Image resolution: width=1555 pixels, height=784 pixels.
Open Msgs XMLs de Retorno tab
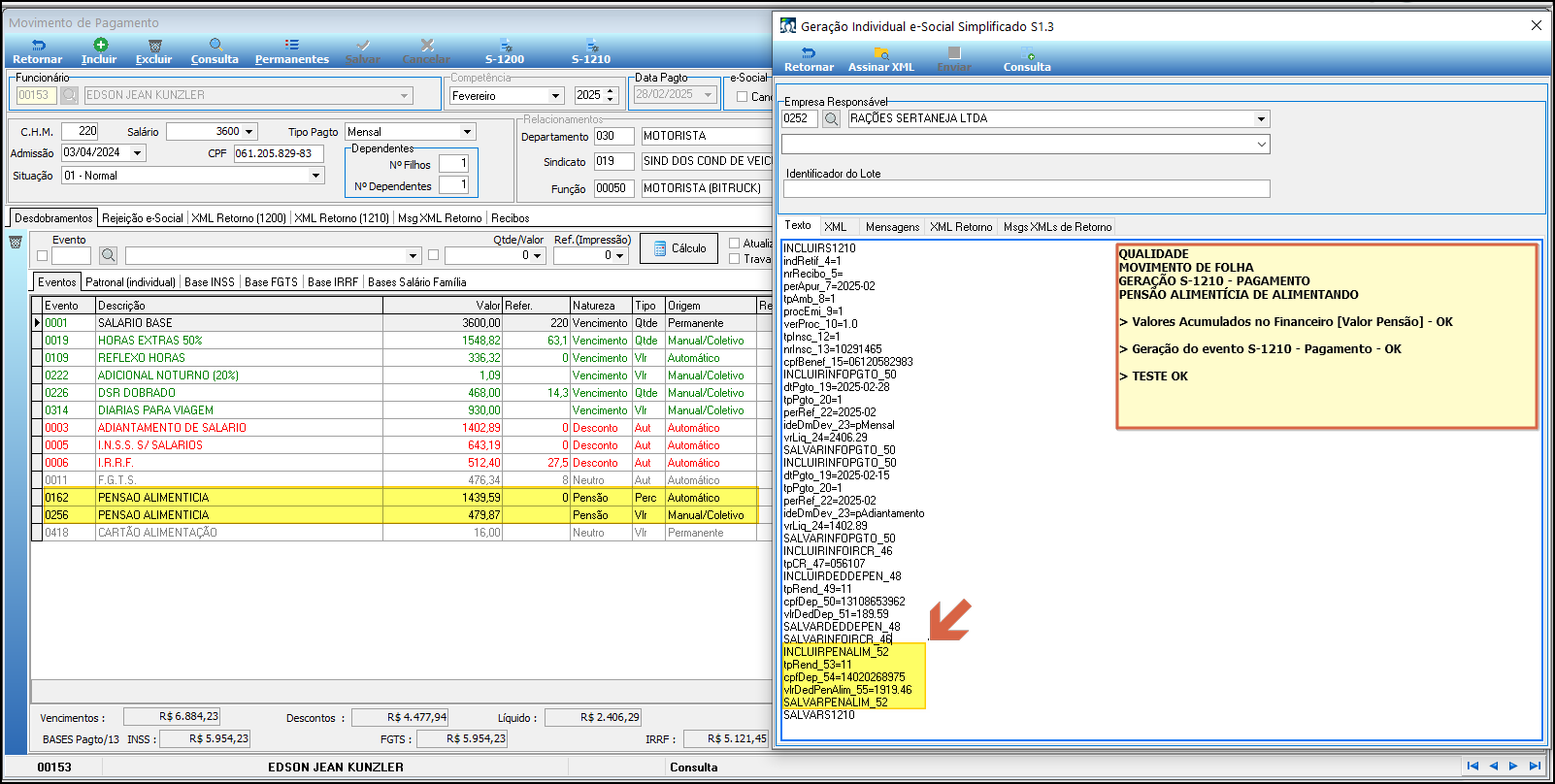pos(1058,227)
